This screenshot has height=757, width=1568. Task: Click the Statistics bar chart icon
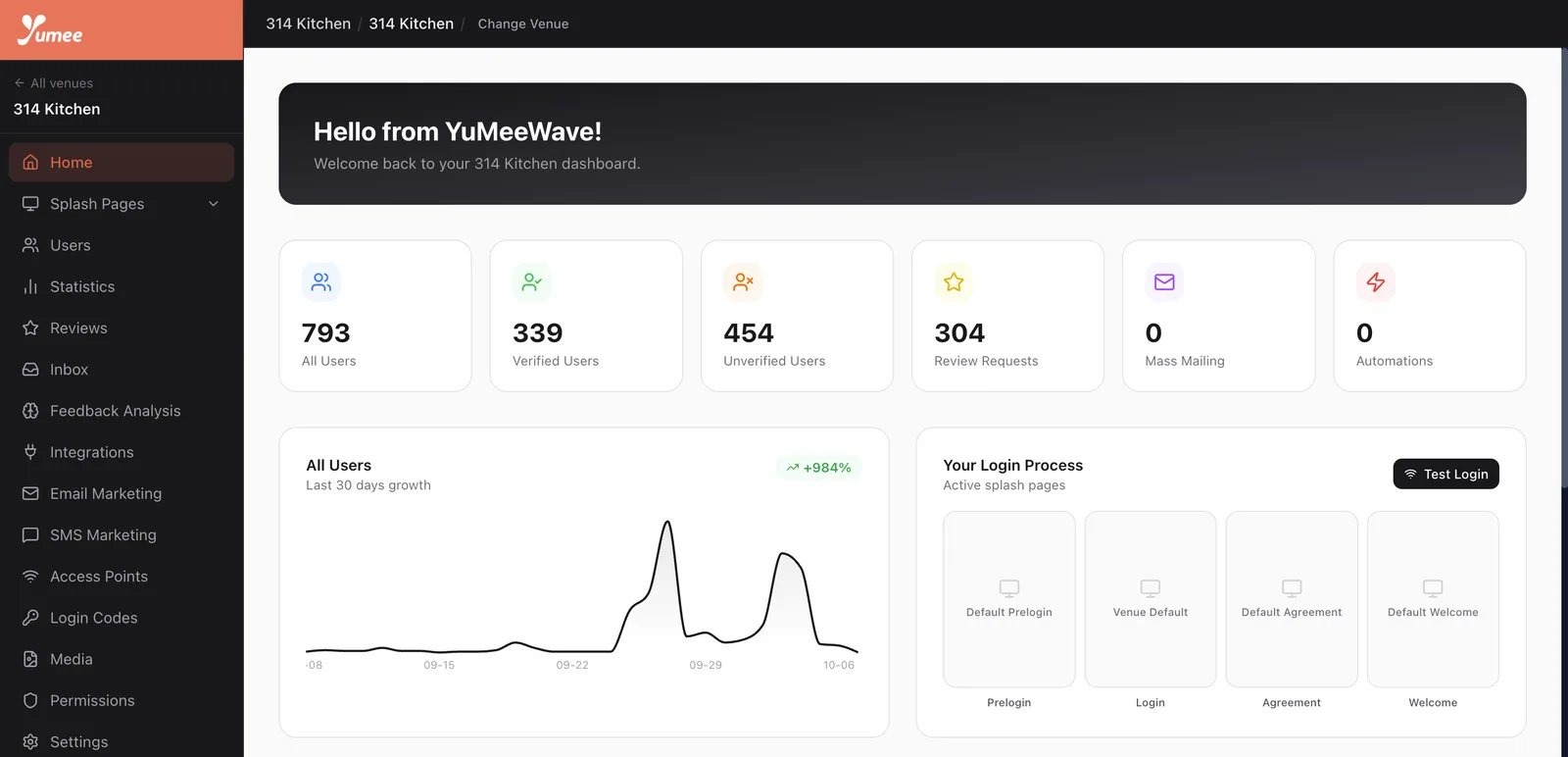click(x=30, y=286)
